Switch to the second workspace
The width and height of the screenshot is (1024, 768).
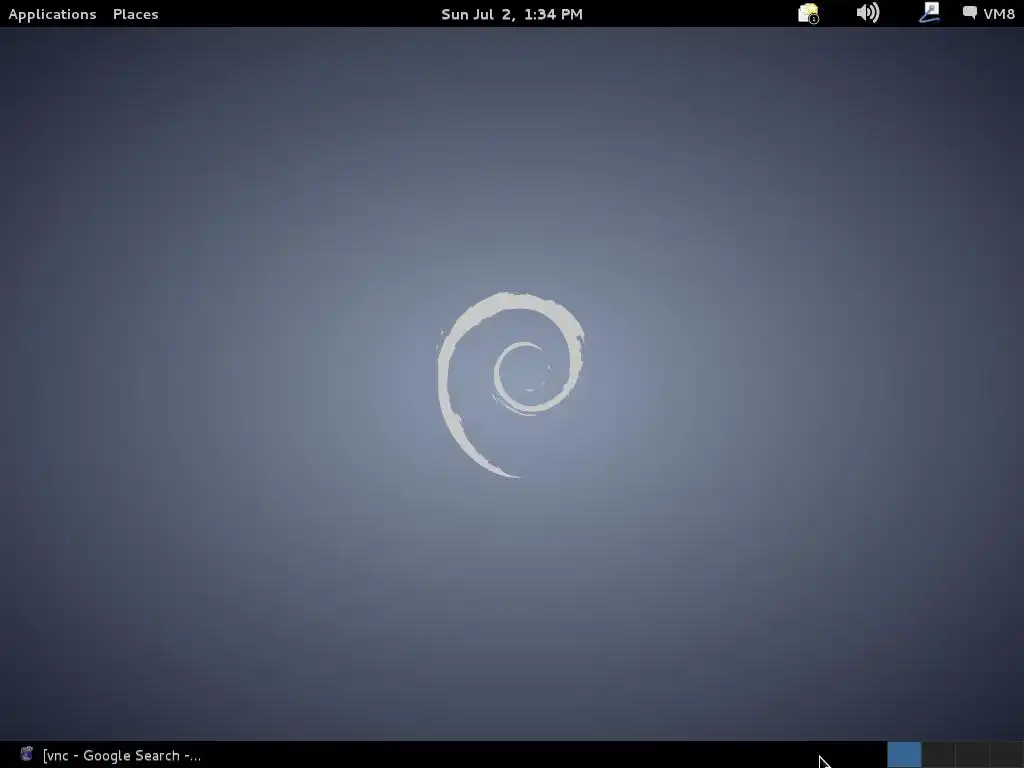point(938,755)
